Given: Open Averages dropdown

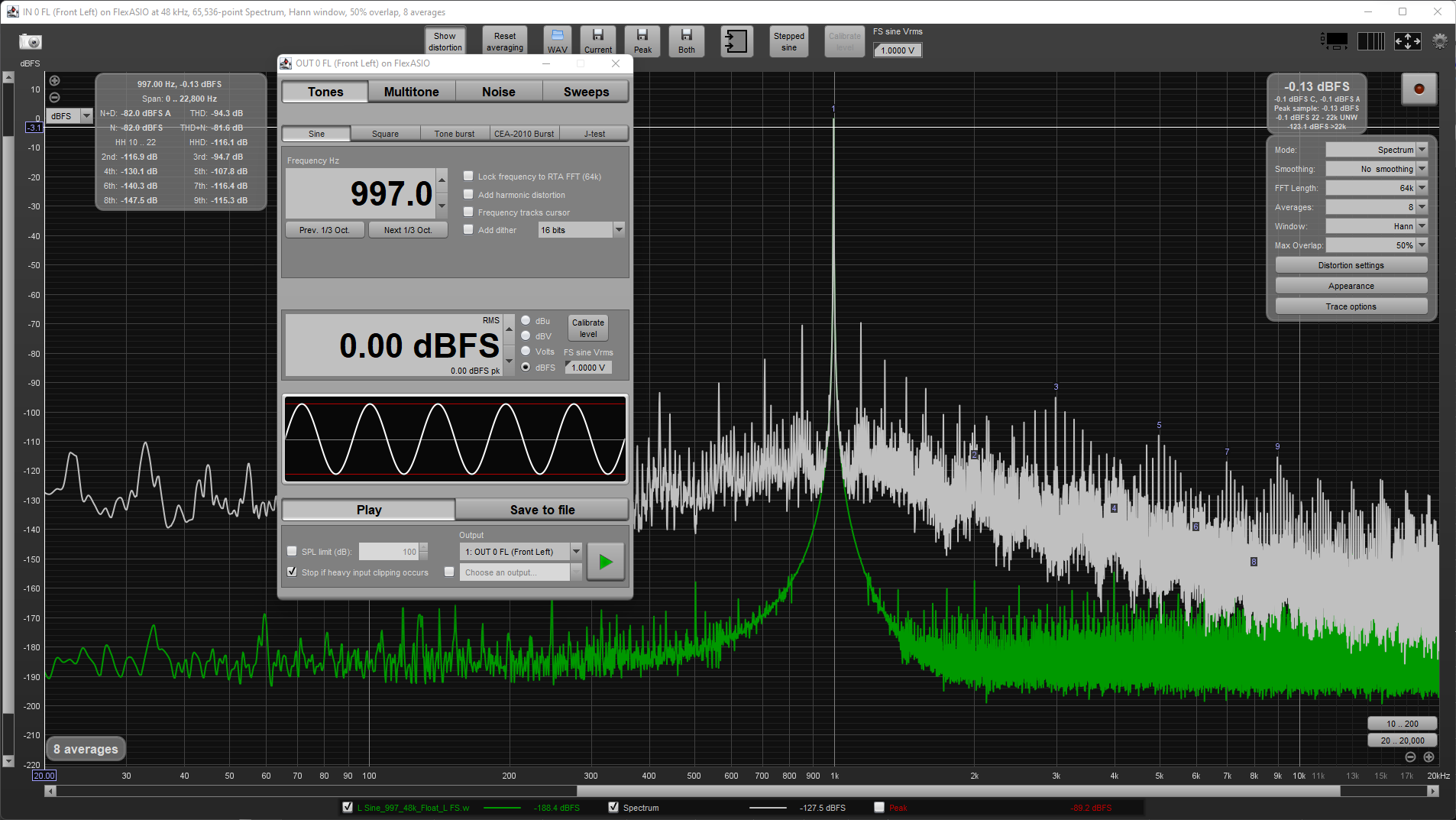Looking at the screenshot, I should coord(1422,207).
